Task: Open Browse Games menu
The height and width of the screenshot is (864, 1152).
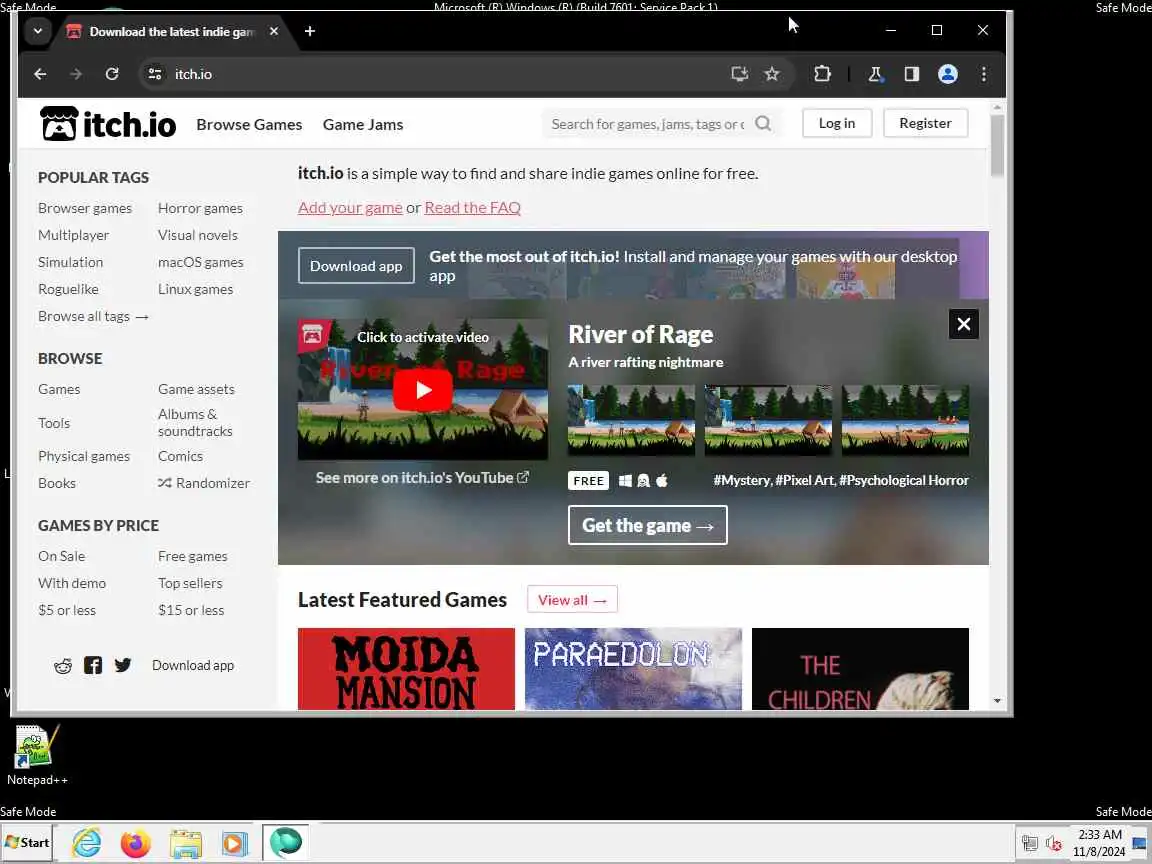Action: pos(249,124)
